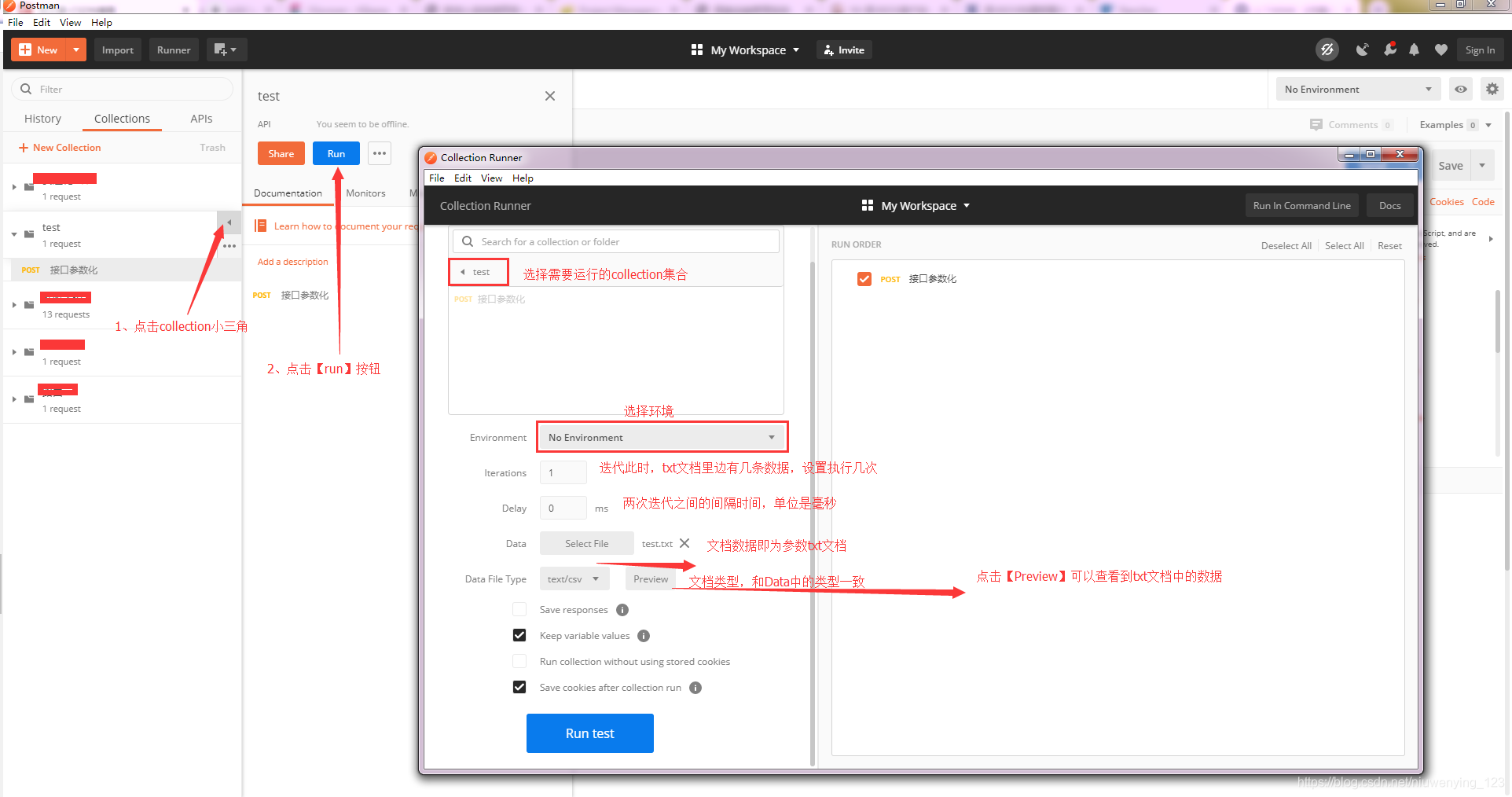Open the satellite capture requests icon
1512x797 pixels.
coord(1362,50)
